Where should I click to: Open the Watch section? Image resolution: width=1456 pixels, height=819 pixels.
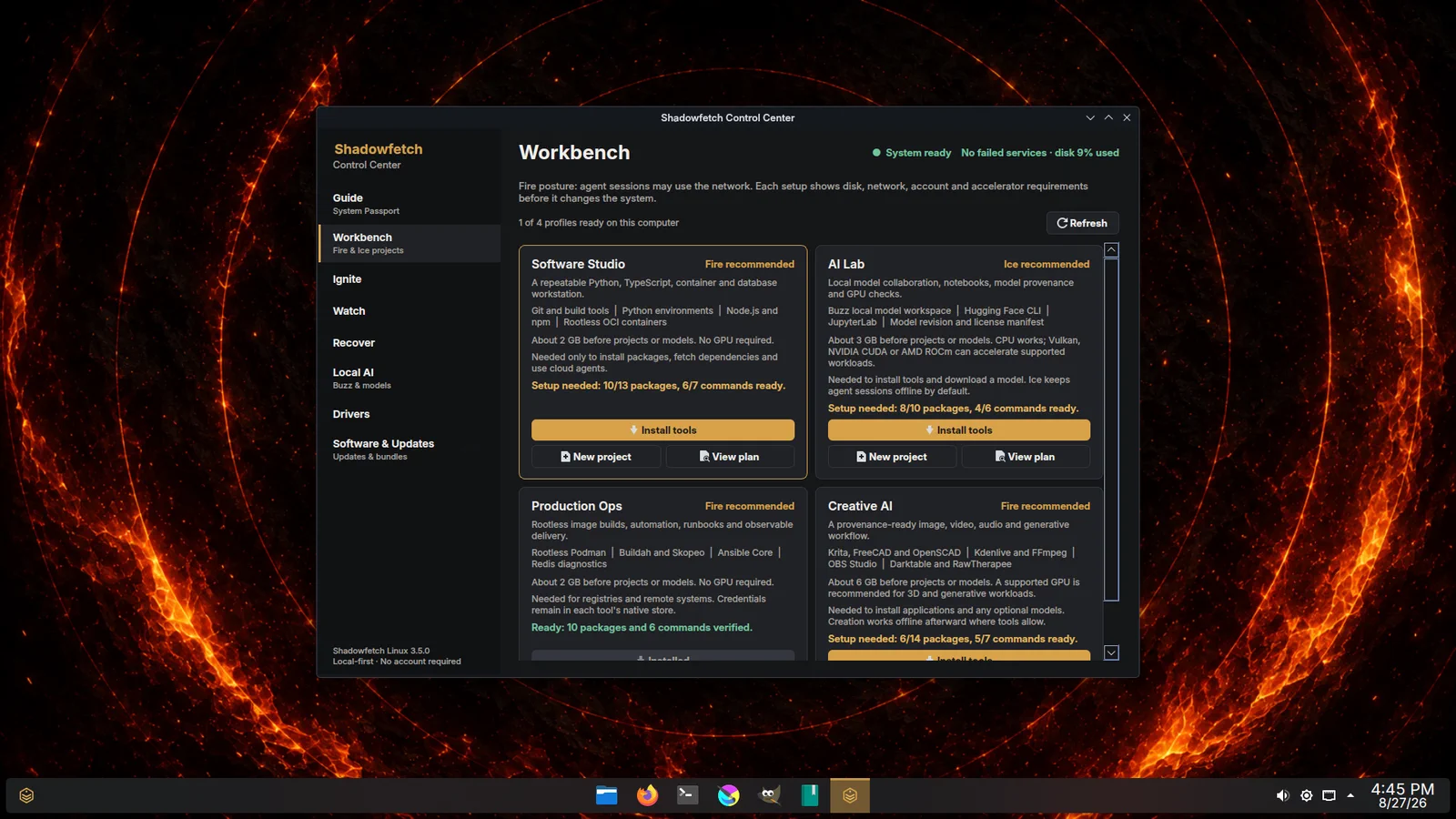[x=409, y=311]
